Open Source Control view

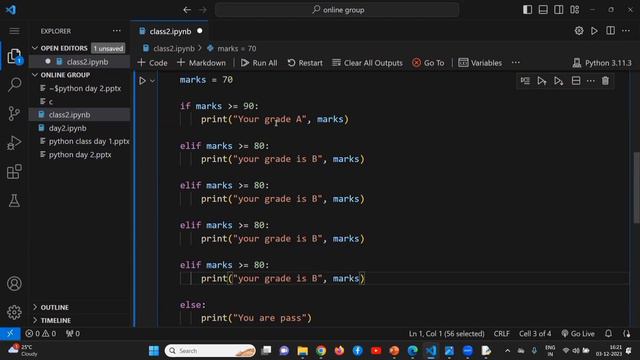point(14,113)
